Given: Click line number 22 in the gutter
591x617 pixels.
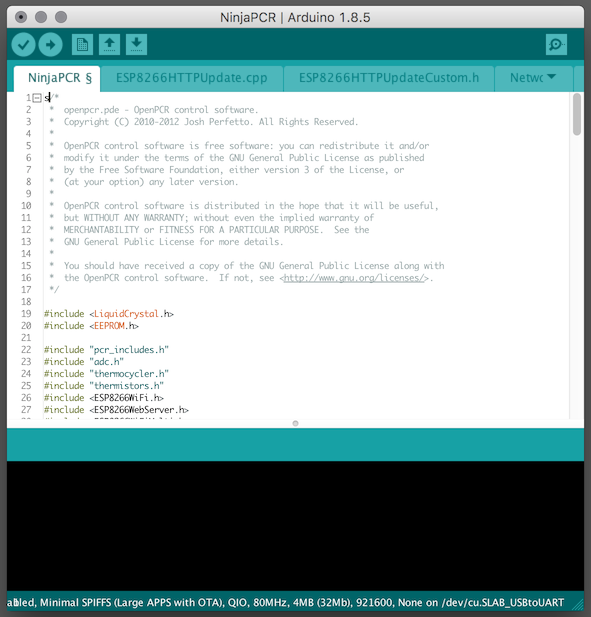Looking at the screenshot, I should coord(26,350).
